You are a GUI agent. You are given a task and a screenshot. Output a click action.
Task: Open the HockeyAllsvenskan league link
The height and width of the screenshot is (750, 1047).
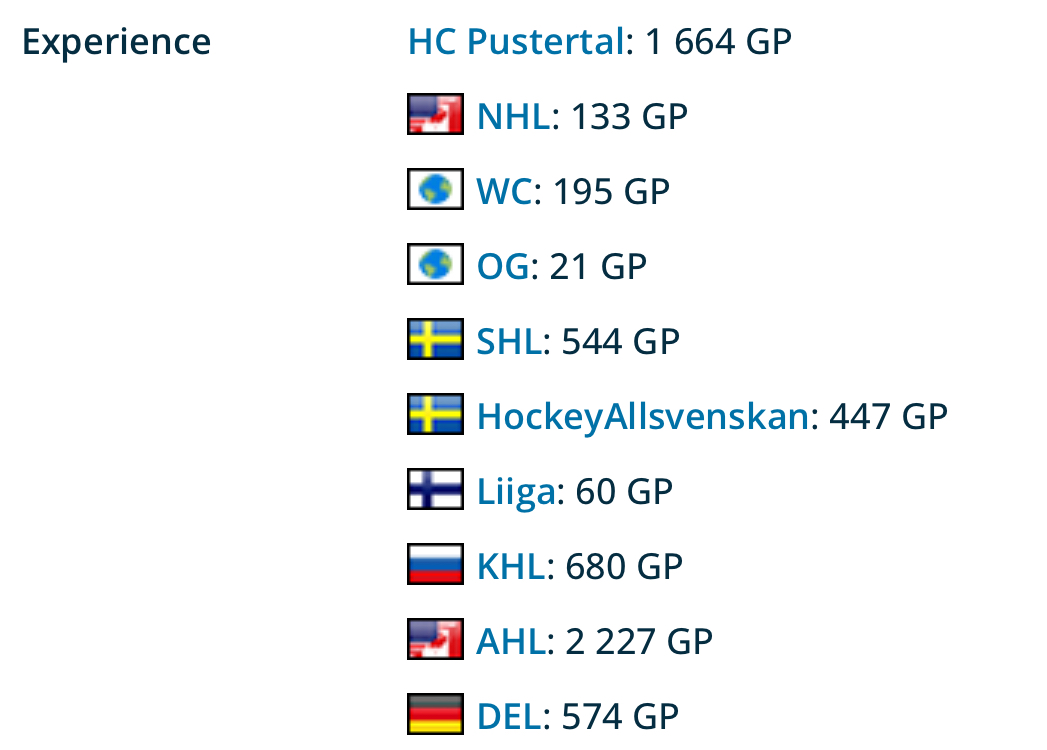643,416
